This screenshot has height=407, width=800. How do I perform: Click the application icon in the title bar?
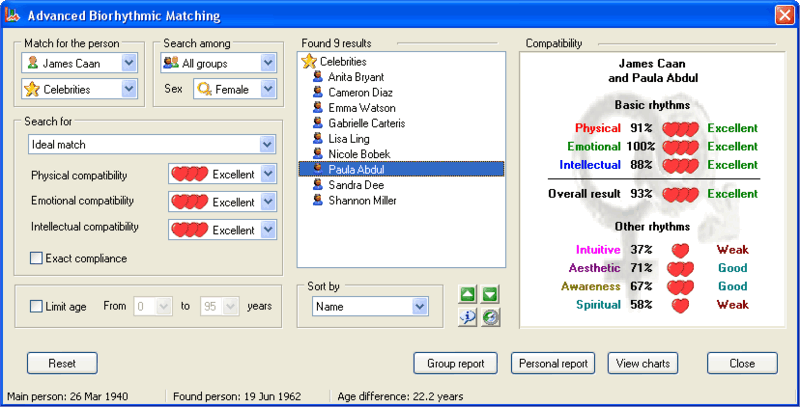click(x=12, y=15)
